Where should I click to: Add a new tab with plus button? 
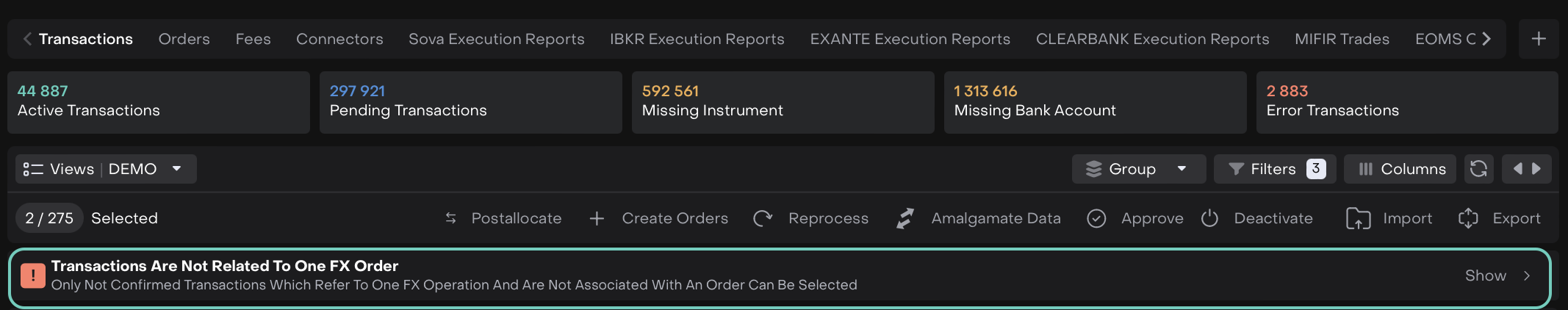(x=1539, y=39)
